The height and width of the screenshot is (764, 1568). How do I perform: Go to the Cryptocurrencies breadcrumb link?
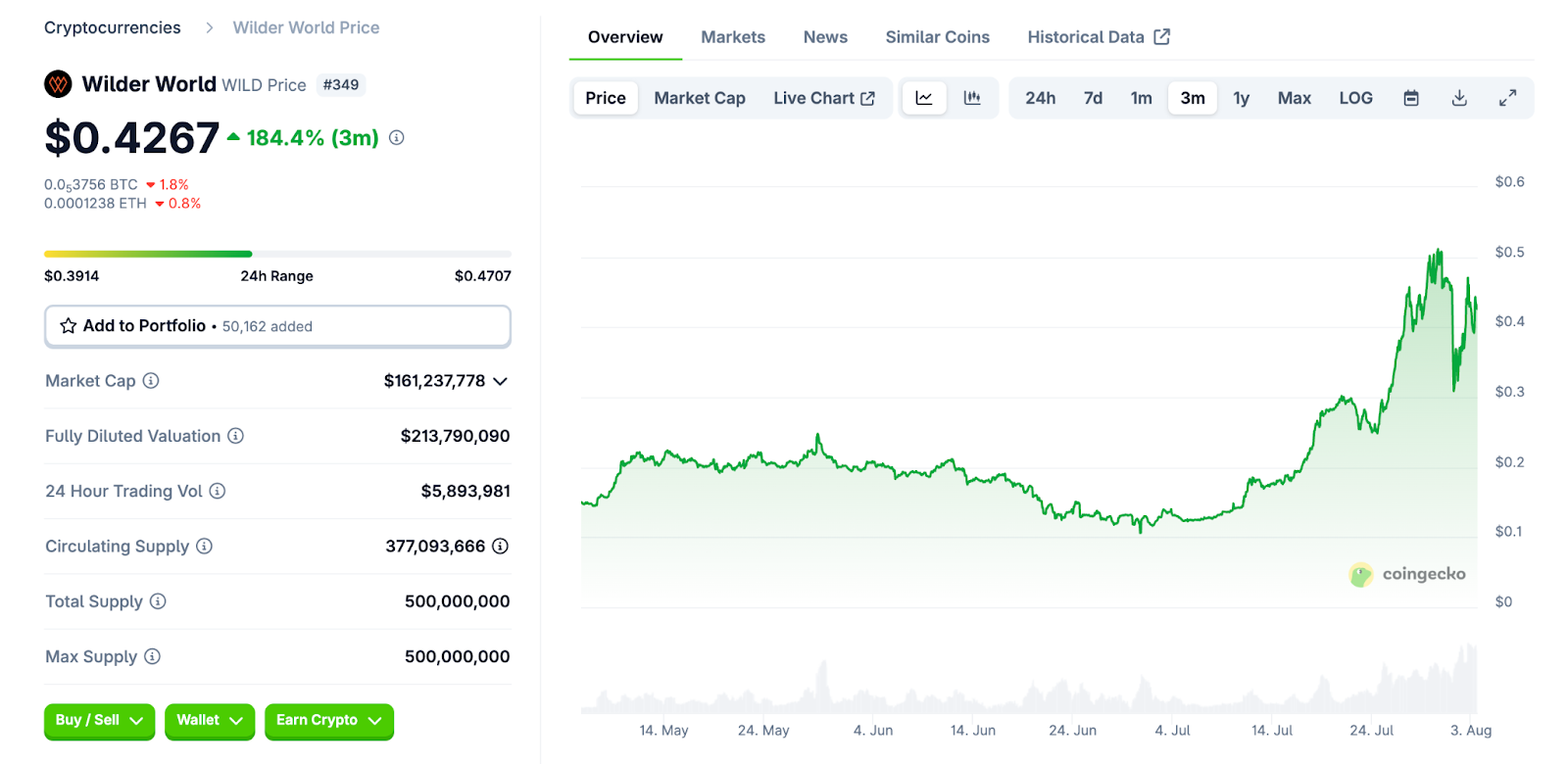pyautogui.click(x=113, y=27)
